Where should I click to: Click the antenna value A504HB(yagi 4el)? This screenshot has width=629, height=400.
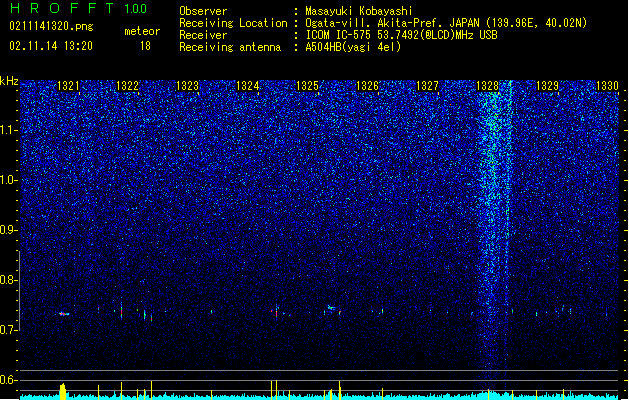point(353,47)
